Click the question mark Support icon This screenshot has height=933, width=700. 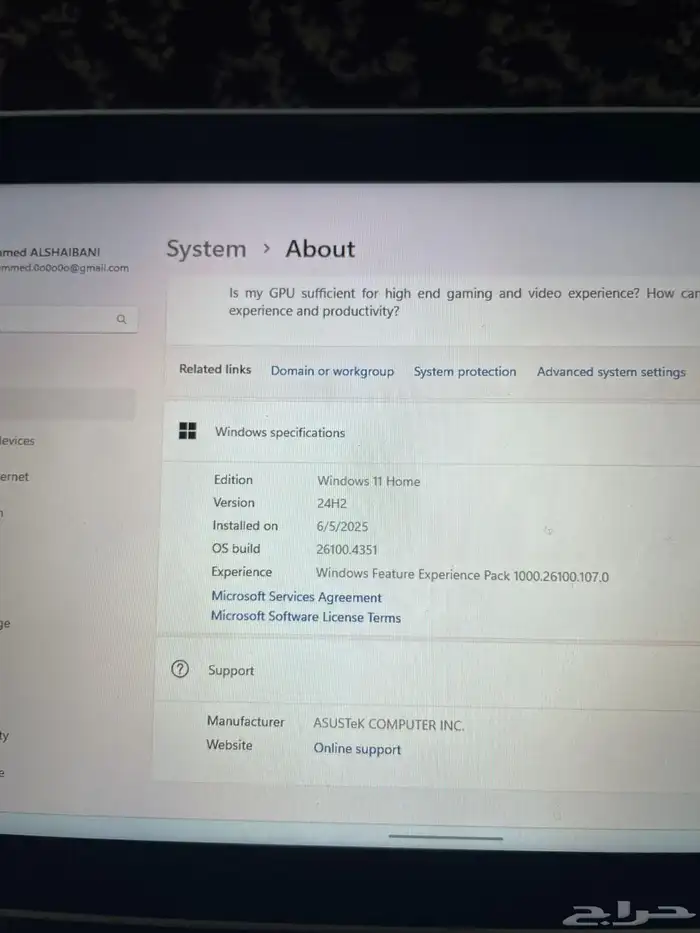point(180,670)
